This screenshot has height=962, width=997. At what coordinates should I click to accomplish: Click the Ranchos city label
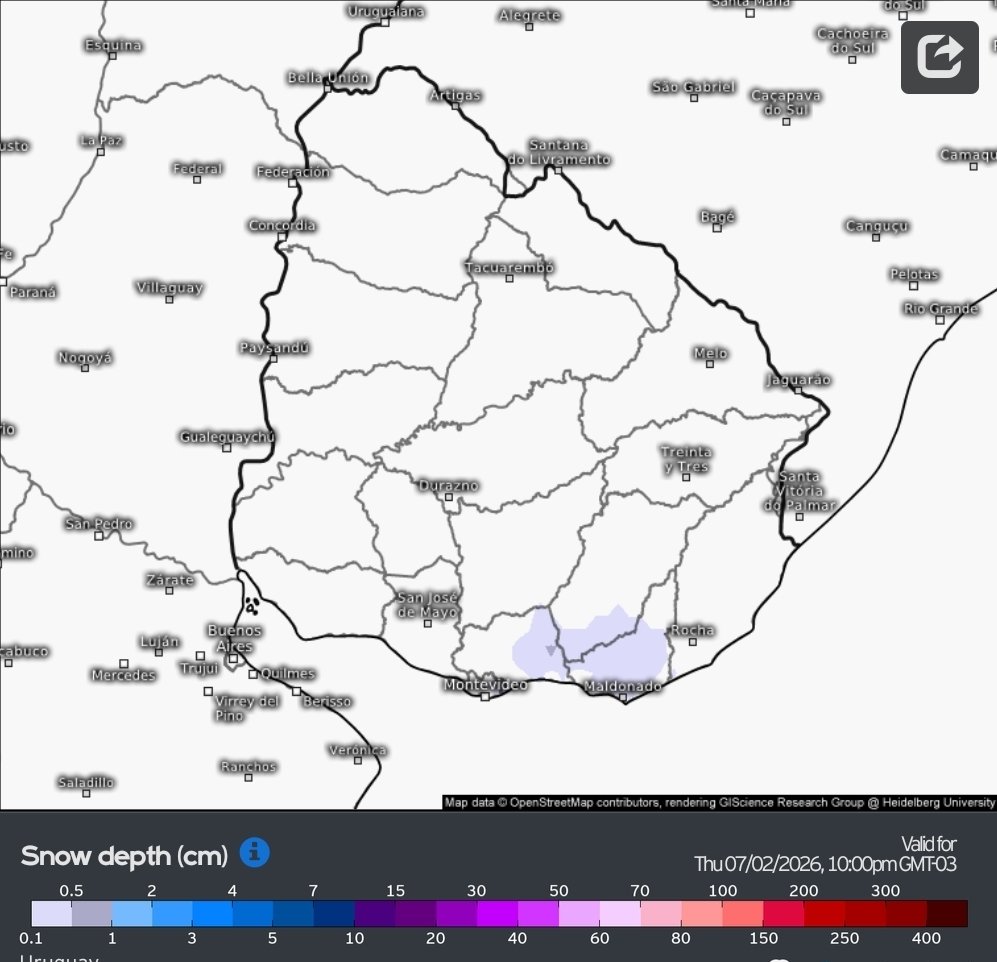pos(249,766)
